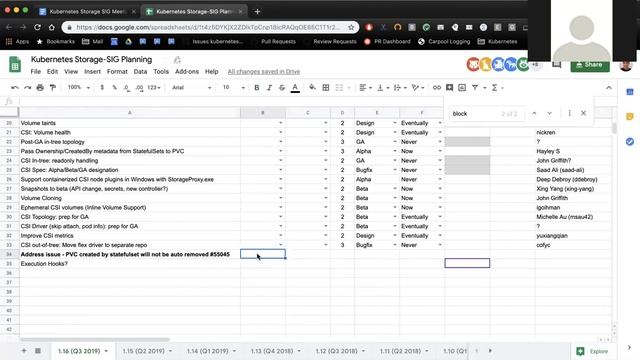Format as currency
The height and width of the screenshot is (360, 640).
(102, 88)
